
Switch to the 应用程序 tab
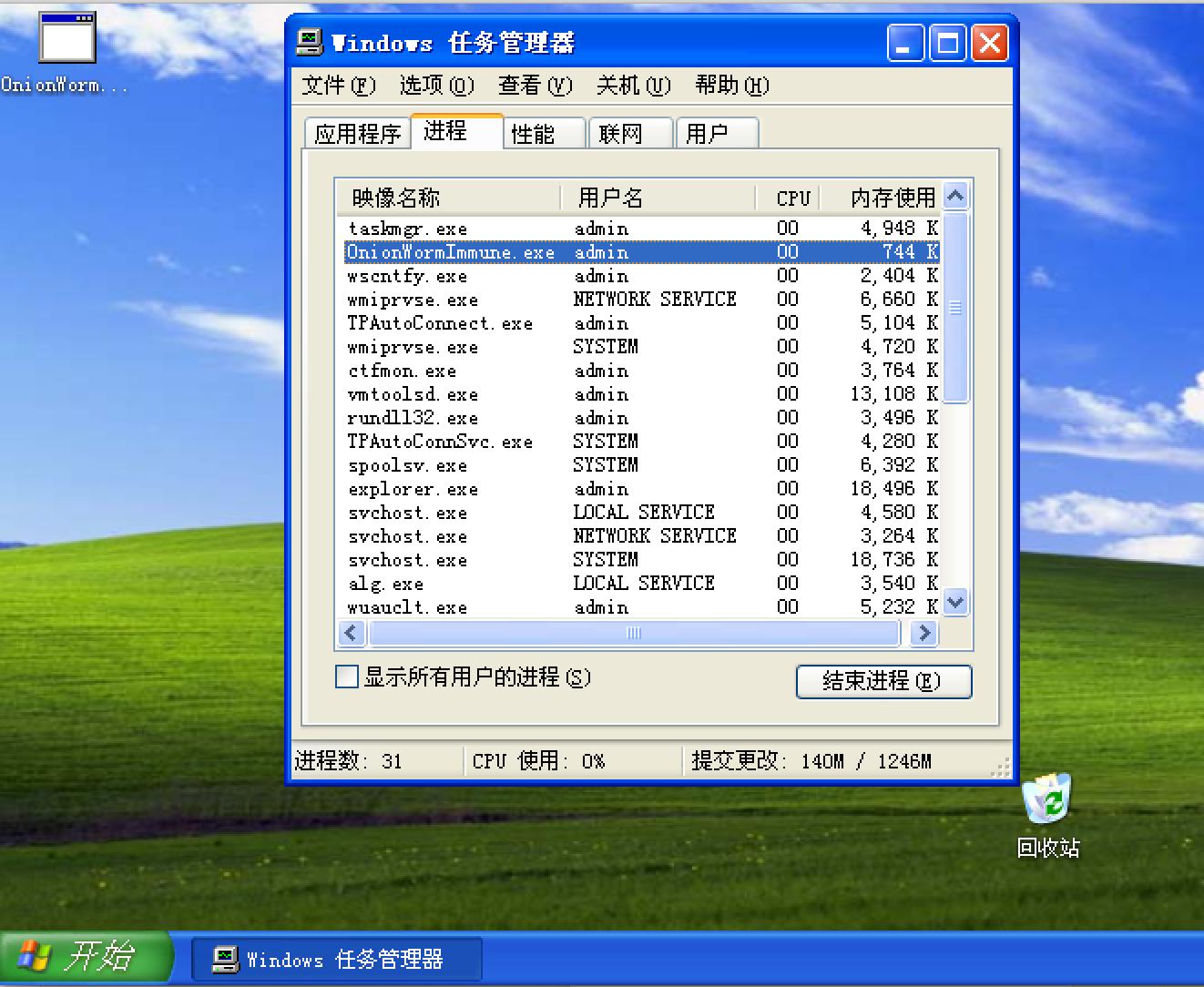(x=357, y=134)
